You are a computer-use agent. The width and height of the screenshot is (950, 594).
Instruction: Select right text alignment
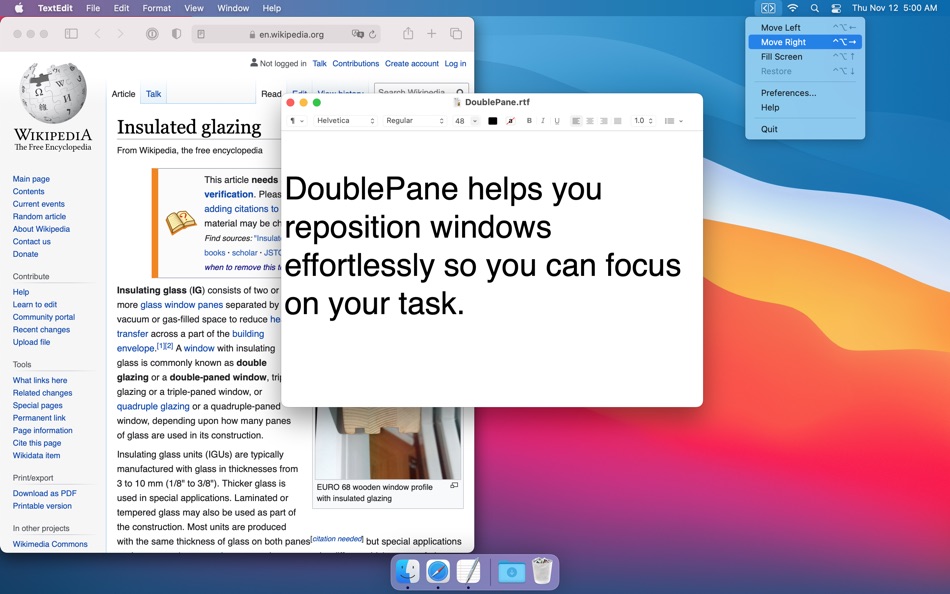tap(603, 121)
